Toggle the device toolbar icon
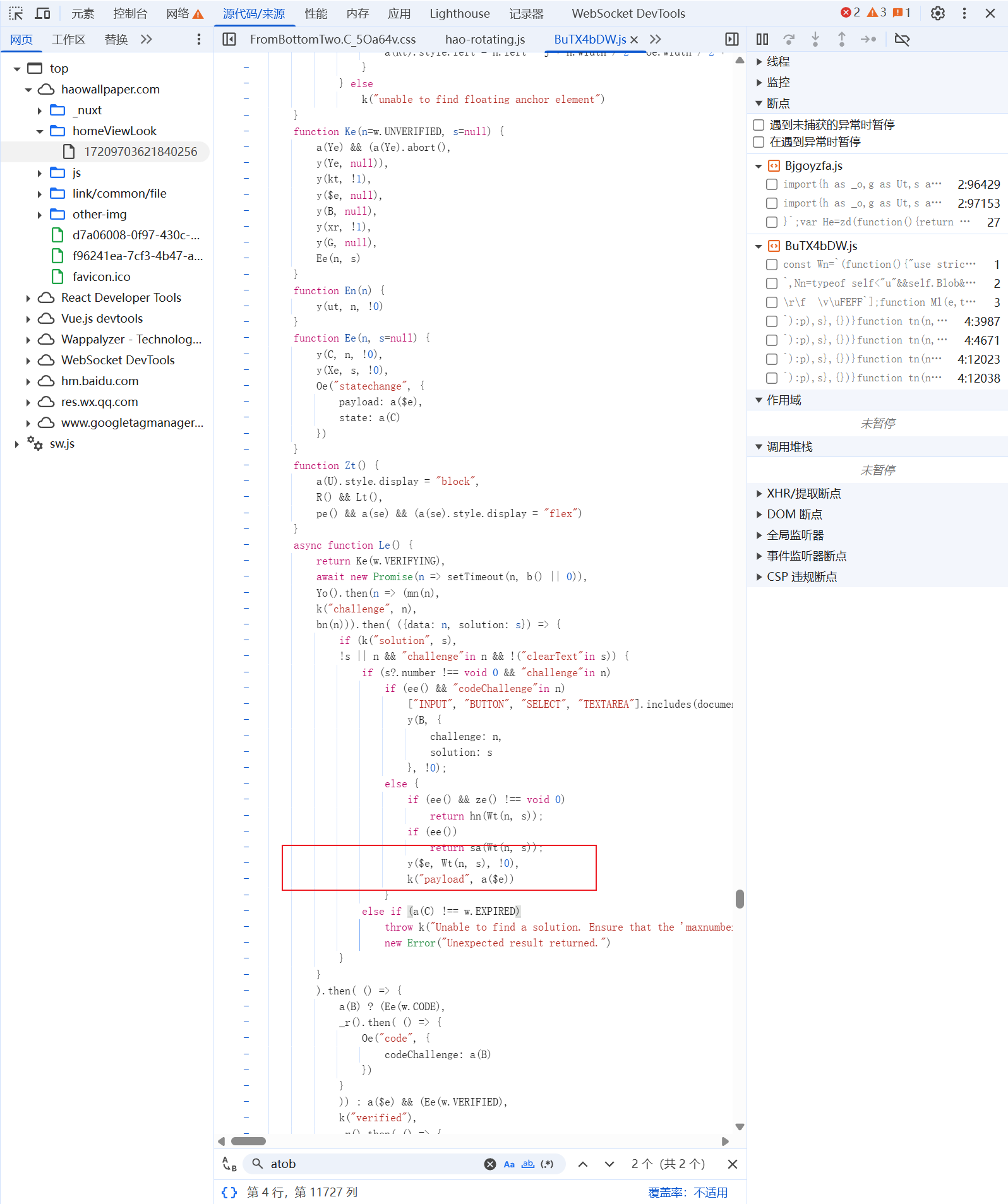1008x1204 pixels. [43, 13]
